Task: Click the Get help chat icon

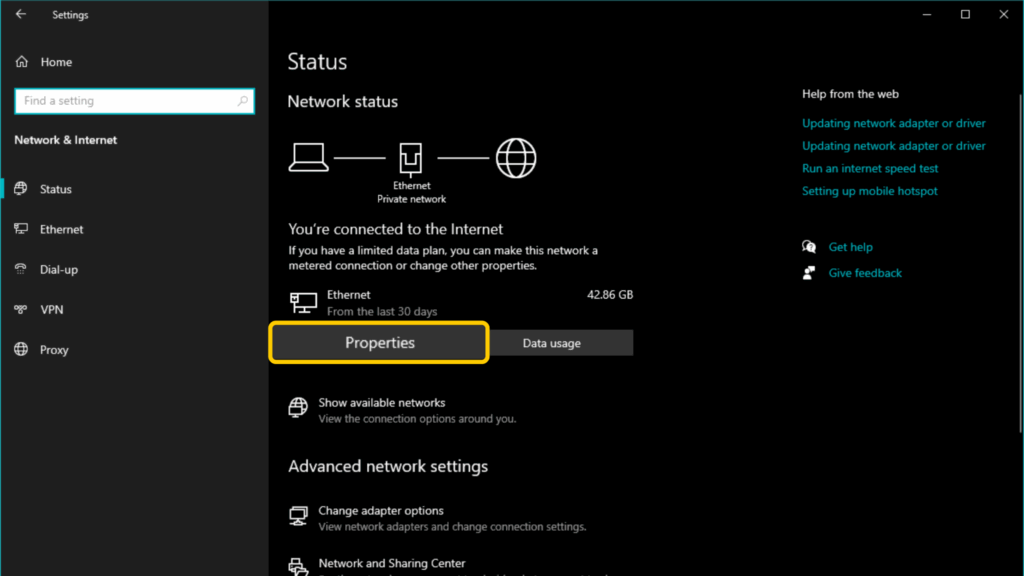Action: pyautogui.click(x=809, y=247)
